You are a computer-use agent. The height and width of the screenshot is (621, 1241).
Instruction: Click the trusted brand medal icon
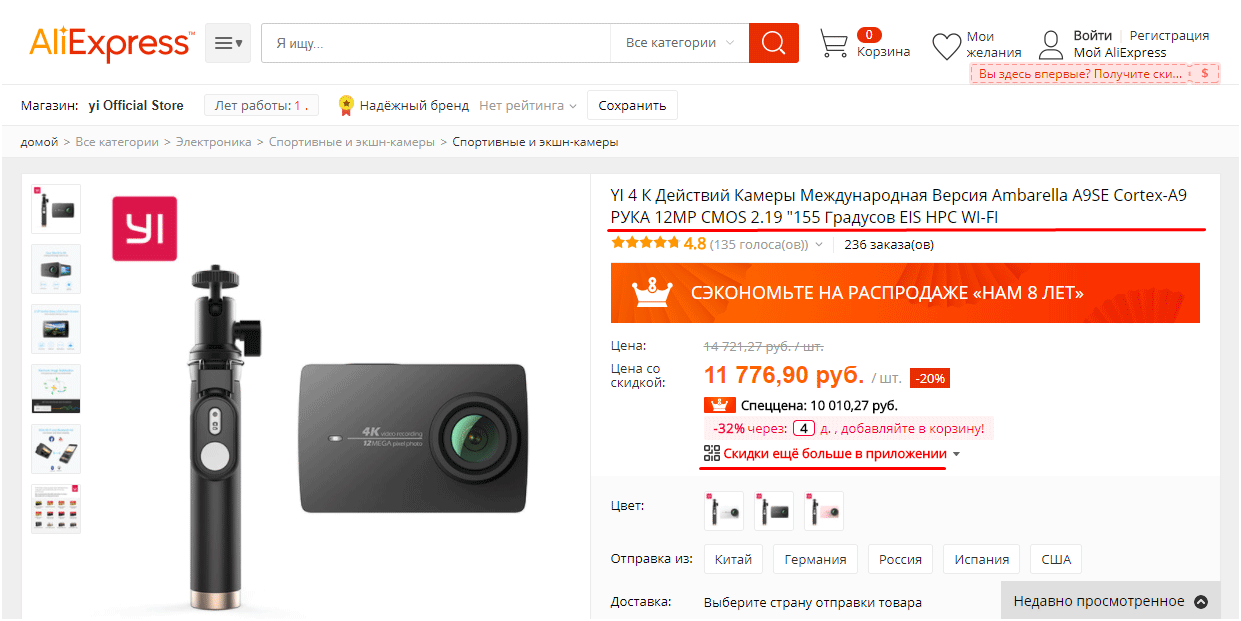(346, 105)
